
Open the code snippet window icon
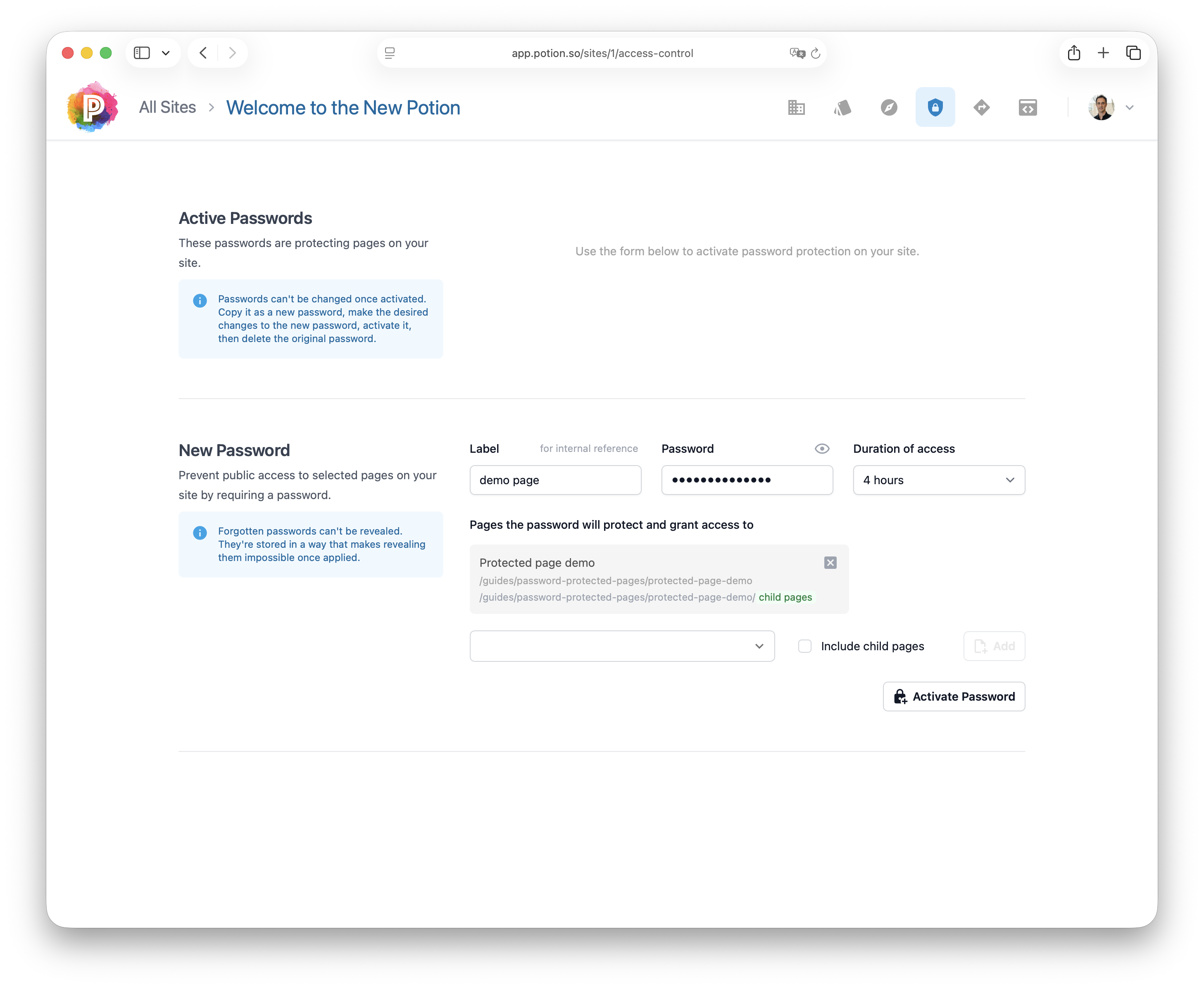tap(1027, 107)
